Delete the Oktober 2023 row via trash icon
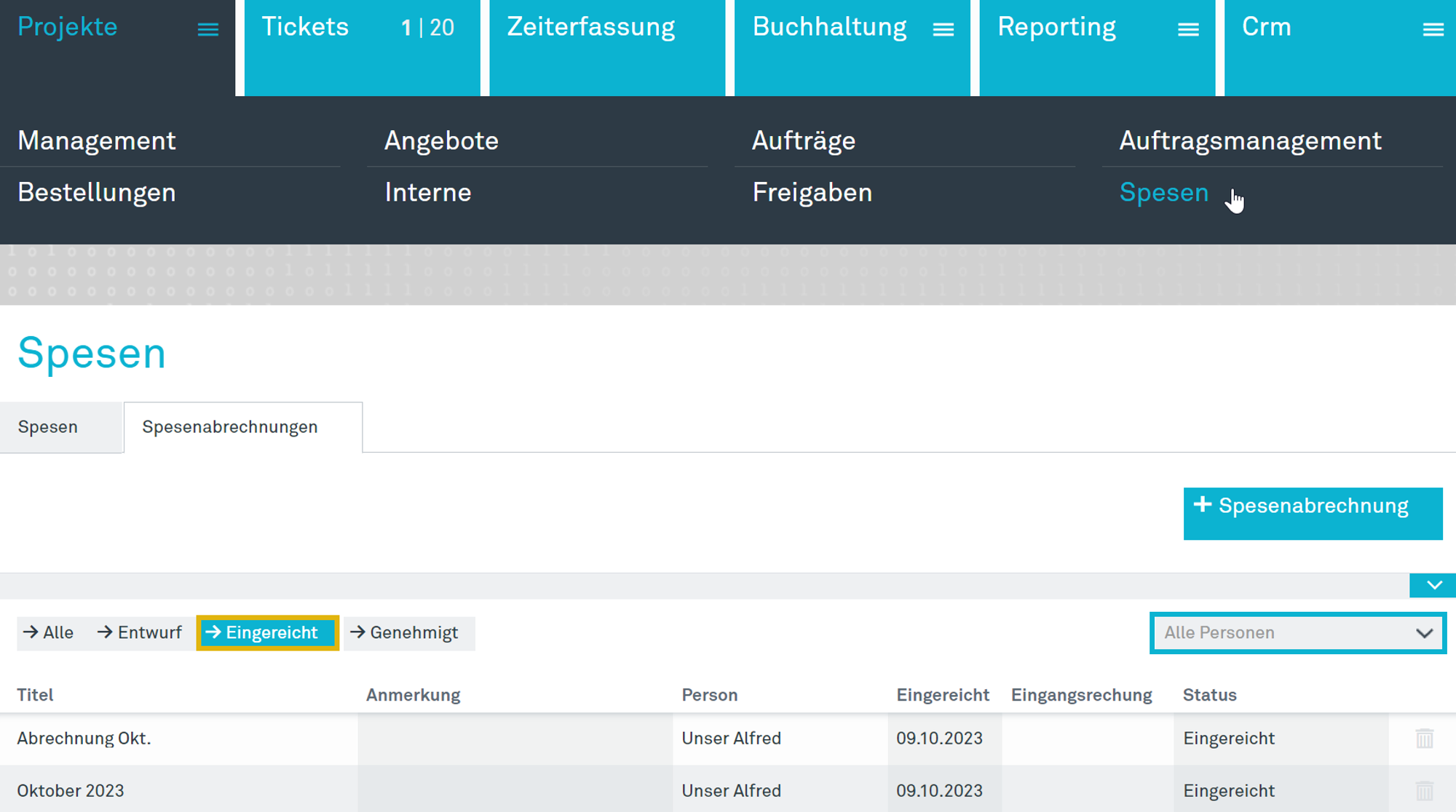1456x812 pixels. tap(1425, 791)
